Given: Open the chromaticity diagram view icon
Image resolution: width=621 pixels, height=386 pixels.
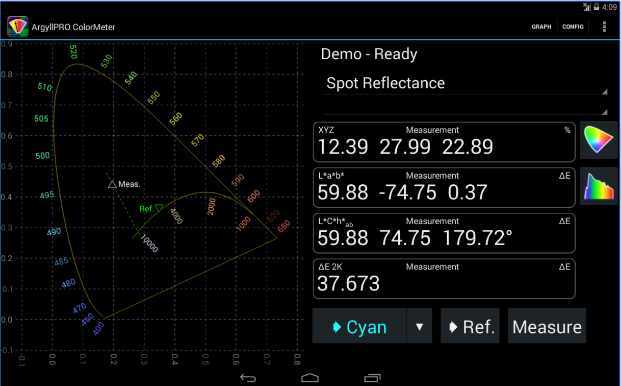Looking at the screenshot, I should 598,140.
